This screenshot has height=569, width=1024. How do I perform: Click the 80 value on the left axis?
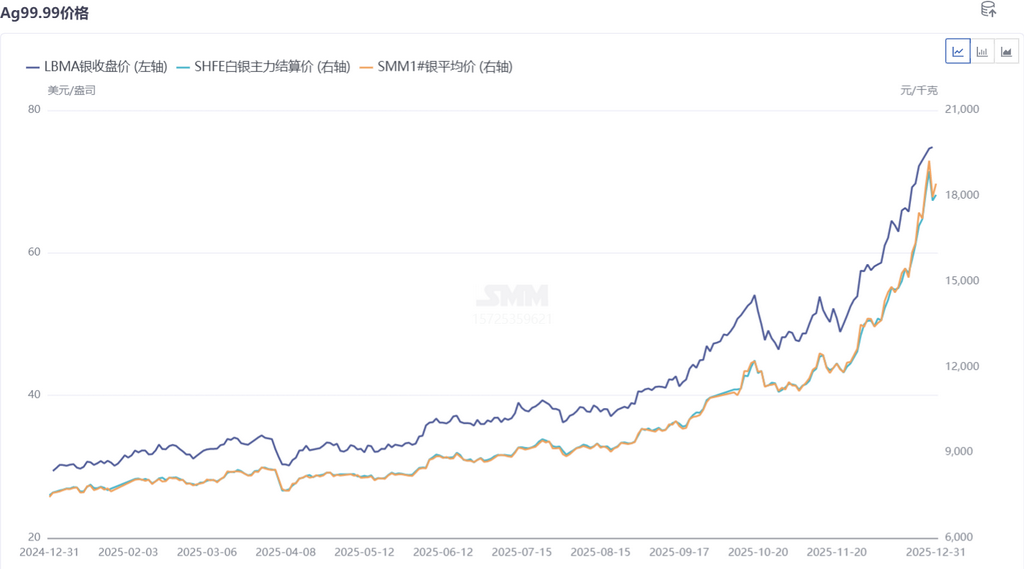(x=33, y=109)
